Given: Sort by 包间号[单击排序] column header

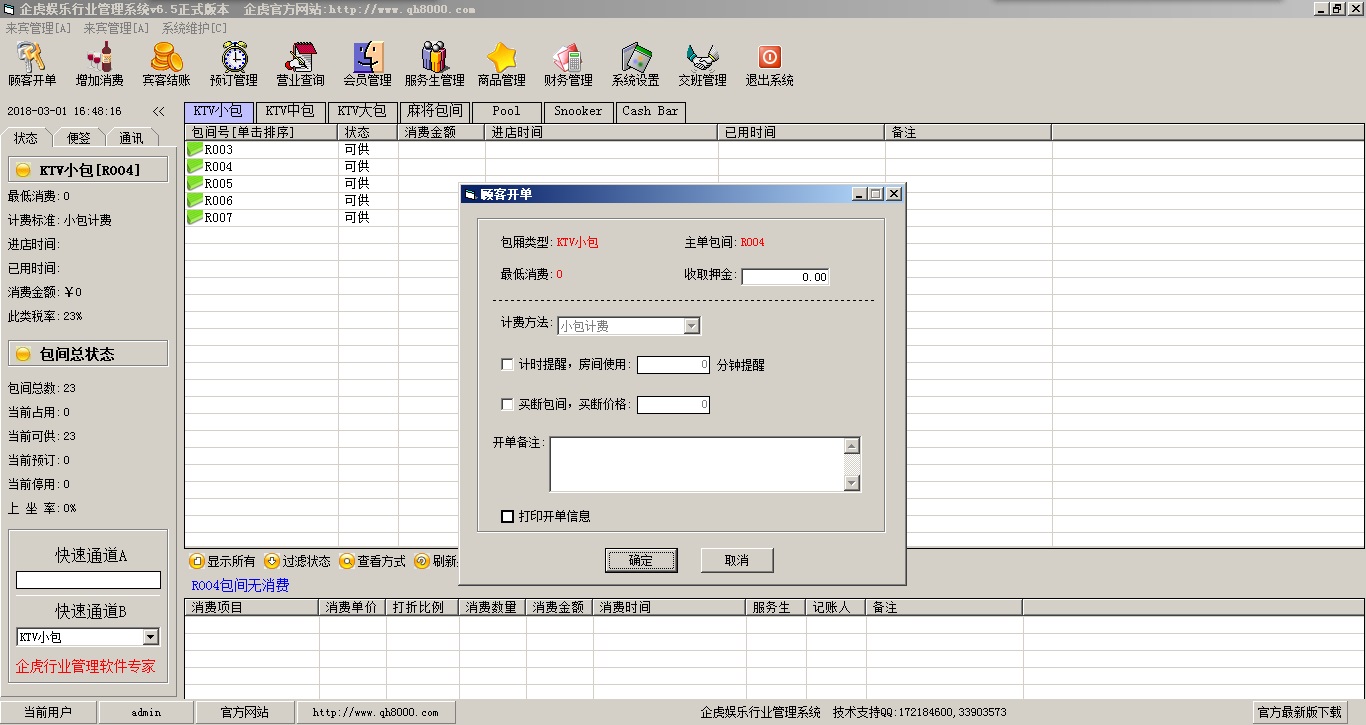Looking at the screenshot, I should click(x=261, y=132).
